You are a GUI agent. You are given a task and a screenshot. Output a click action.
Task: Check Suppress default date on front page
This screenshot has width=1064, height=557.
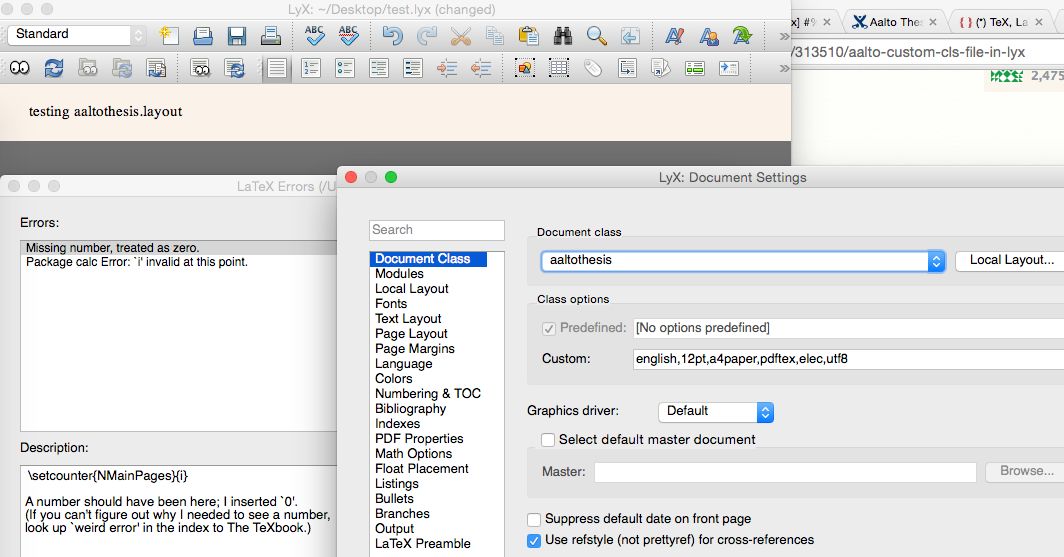click(x=534, y=520)
